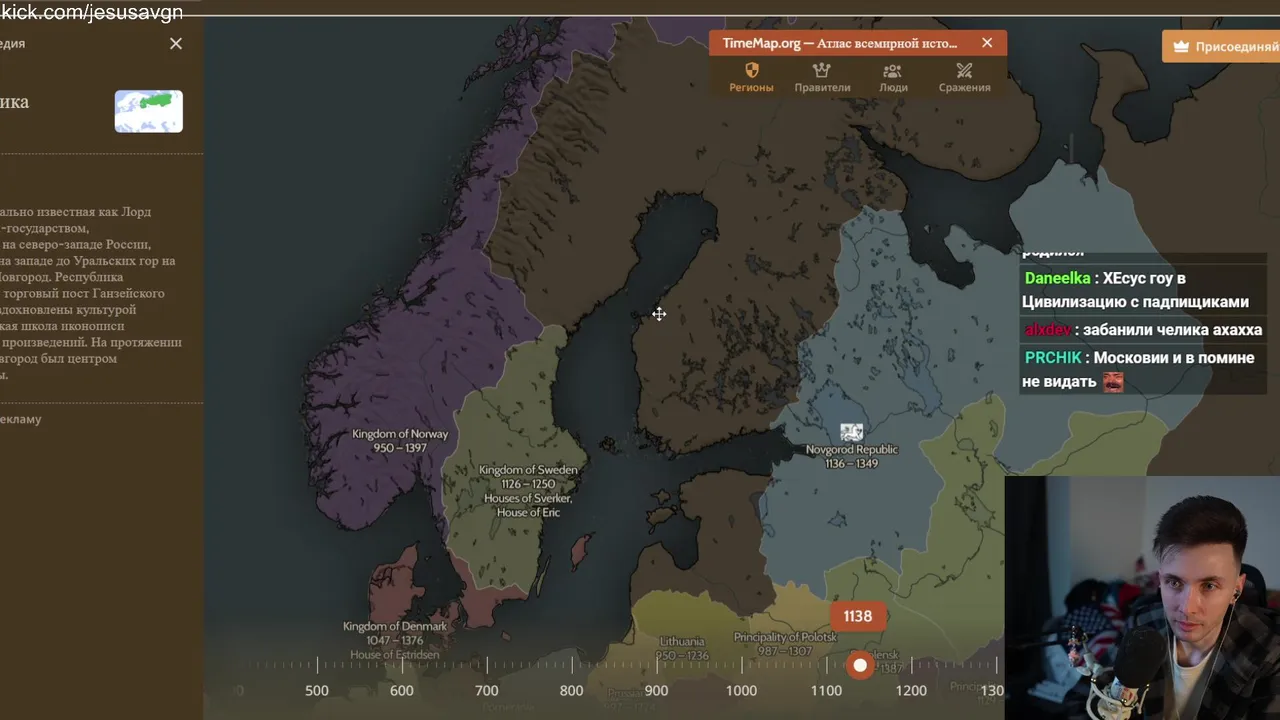Jump to year 600 on the timeline
This screenshot has width=1280, height=720.
tap(402, 690)
